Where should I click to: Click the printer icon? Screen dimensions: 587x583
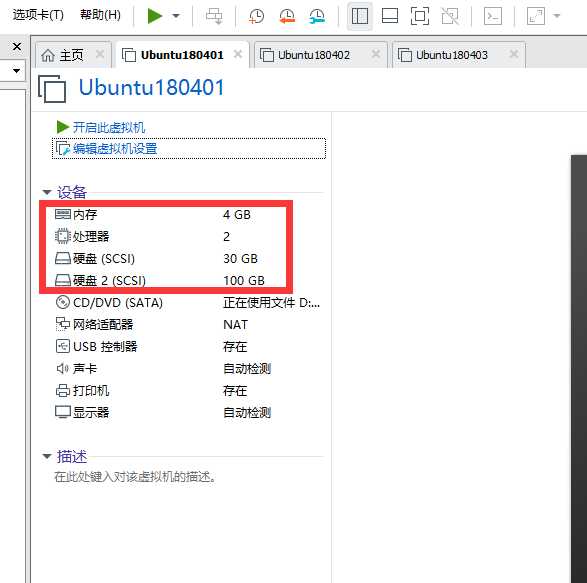tap(63, 391)
